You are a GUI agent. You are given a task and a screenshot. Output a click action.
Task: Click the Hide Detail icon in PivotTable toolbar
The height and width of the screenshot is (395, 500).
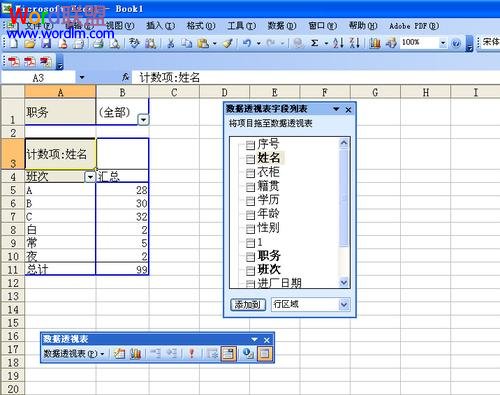[x=155, y=354]
